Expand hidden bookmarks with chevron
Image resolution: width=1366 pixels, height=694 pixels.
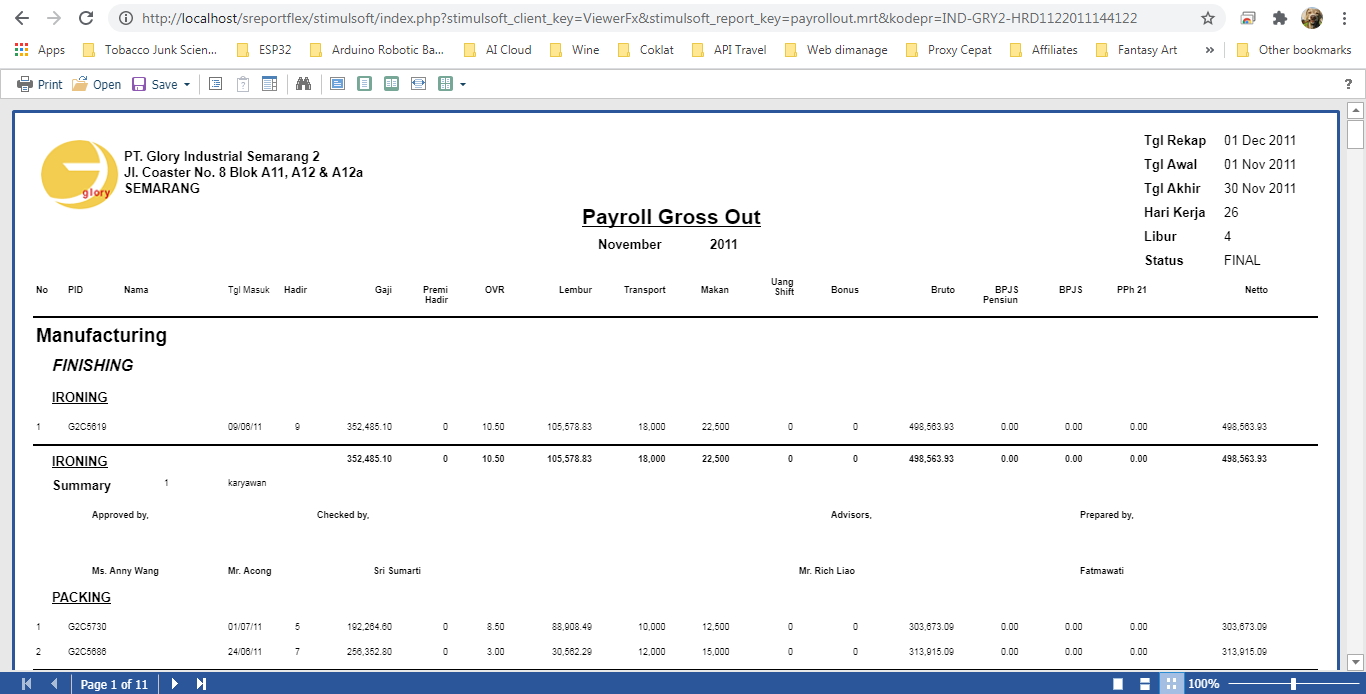tap(1210, 49)
